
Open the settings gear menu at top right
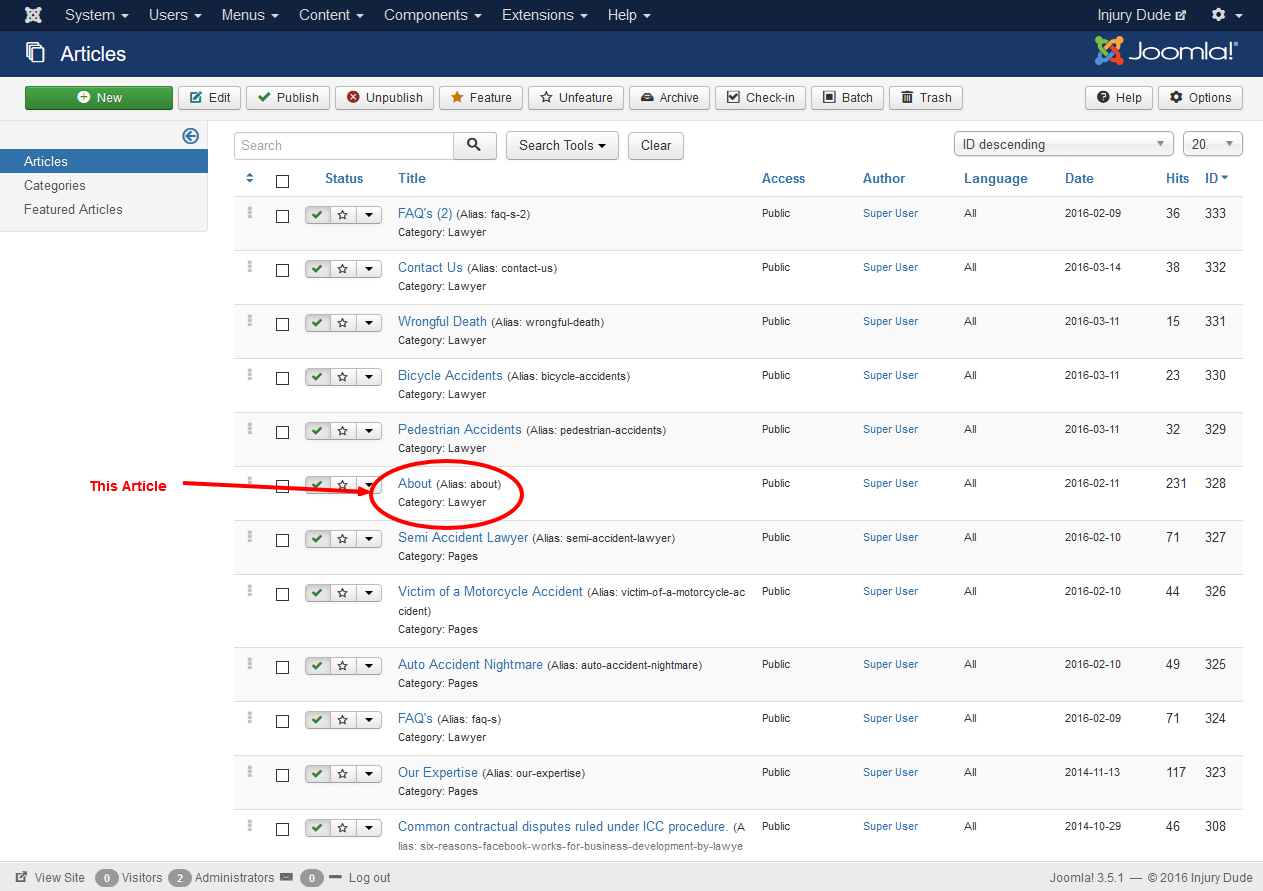click(x=1225, y=15)
